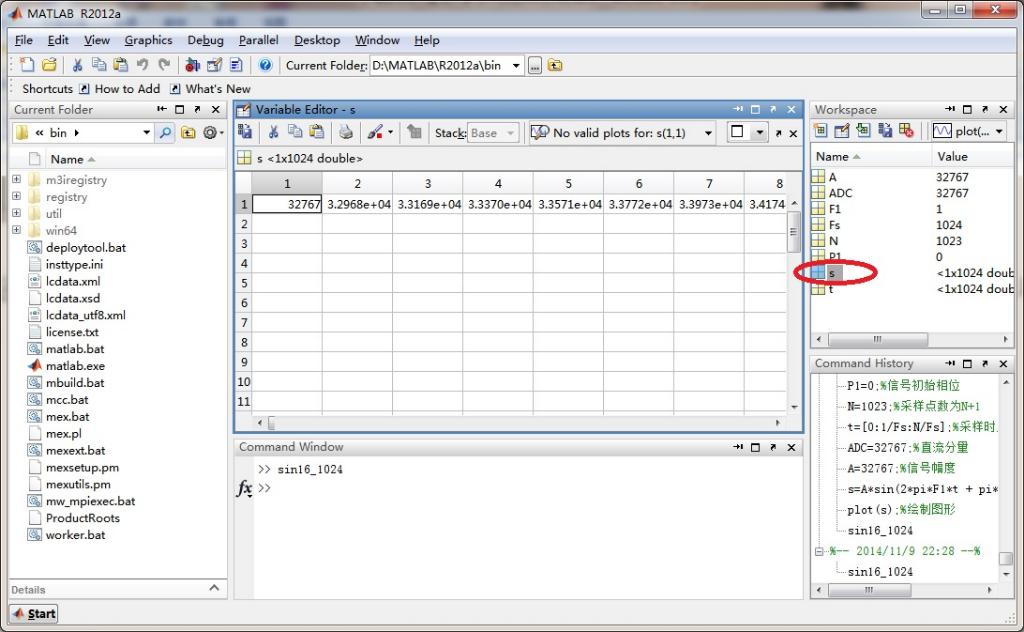Click row 2 header in Variable Editor
Viewport: 1024px width, 632px height.
coord(244,224)
